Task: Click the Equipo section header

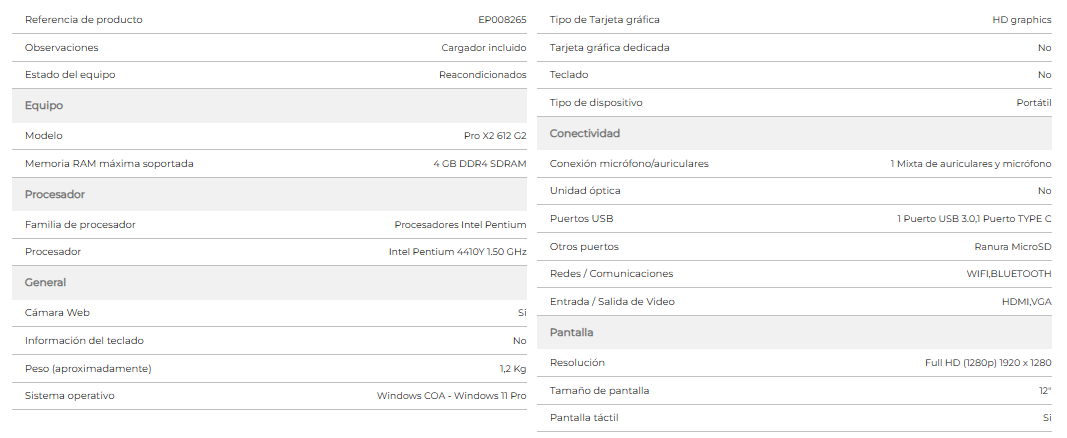Action: coord(269,105)
